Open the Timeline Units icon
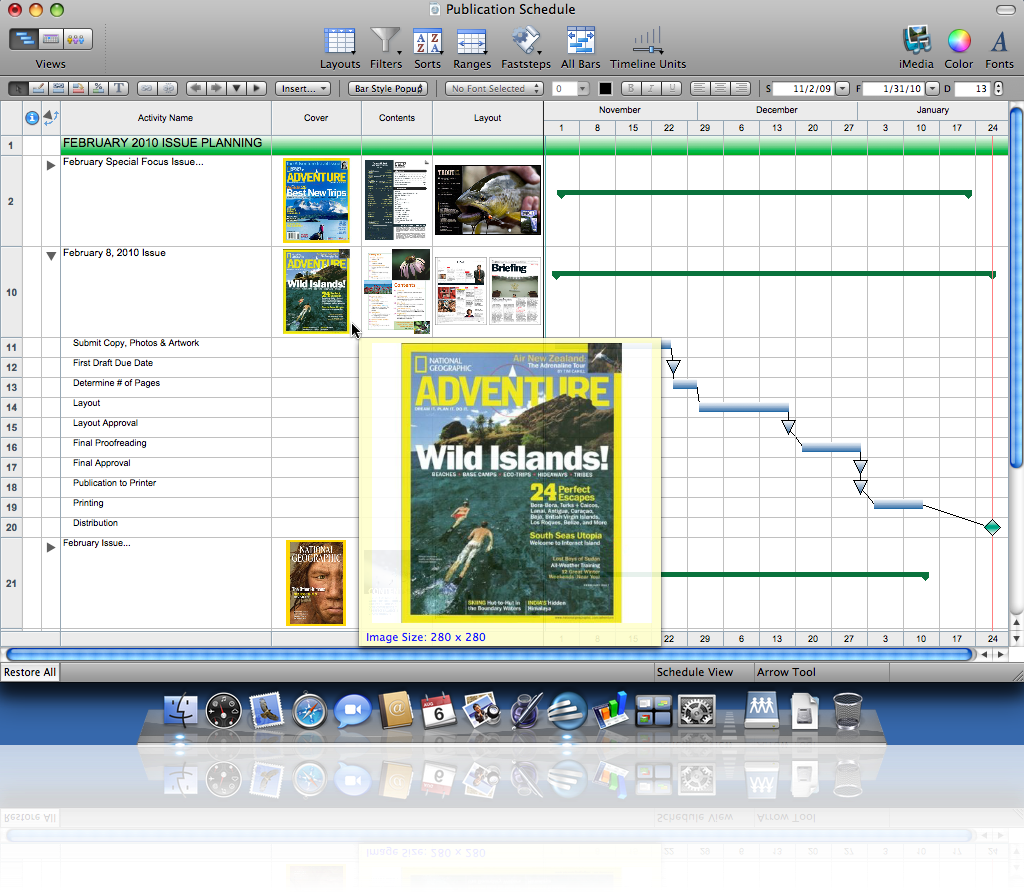1024x893 pixels. pyautogui.click(x=648, y=43)
